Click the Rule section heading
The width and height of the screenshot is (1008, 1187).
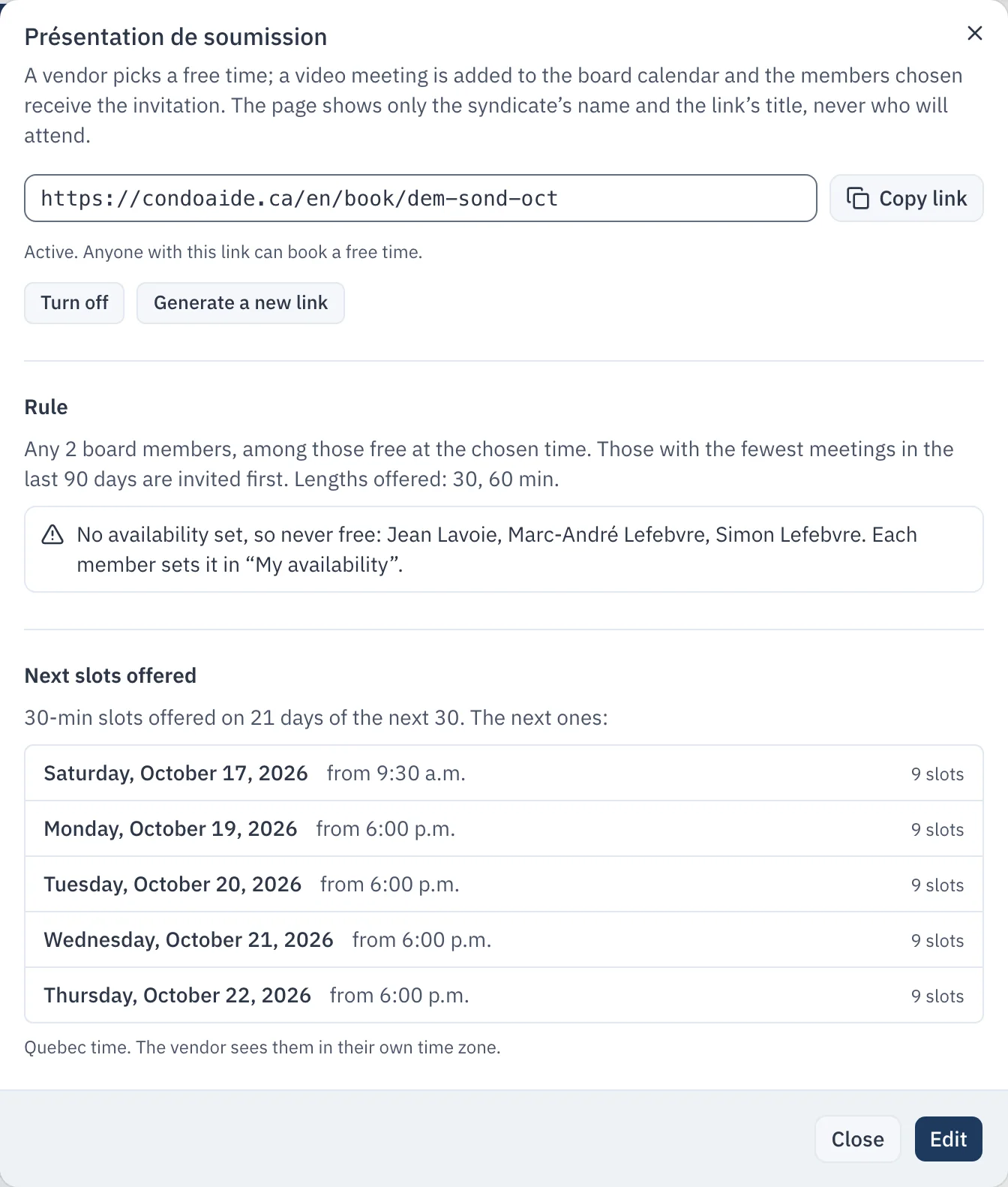point(46,407)
